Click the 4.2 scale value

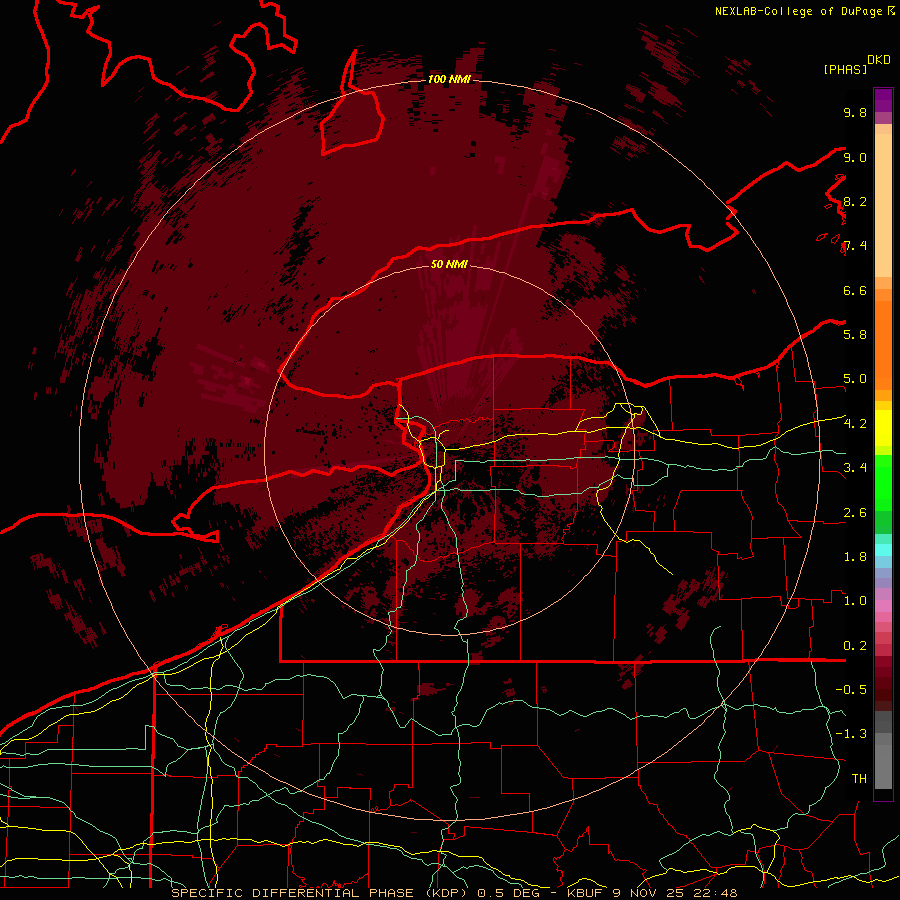coord(855,424)
